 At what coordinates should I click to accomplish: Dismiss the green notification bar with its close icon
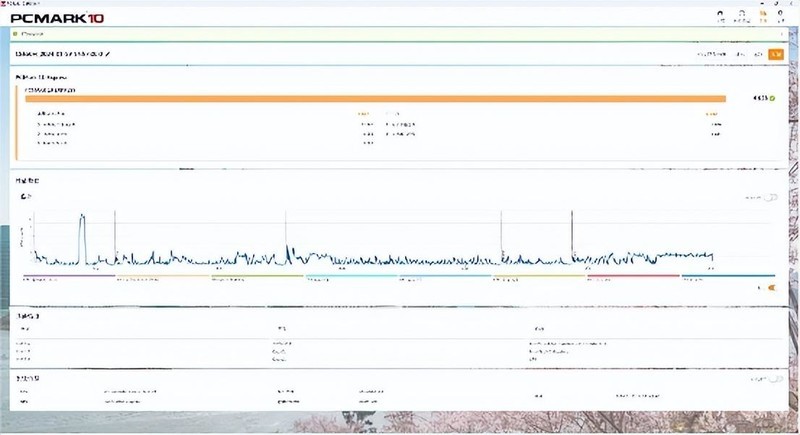(x=781, y=34)
